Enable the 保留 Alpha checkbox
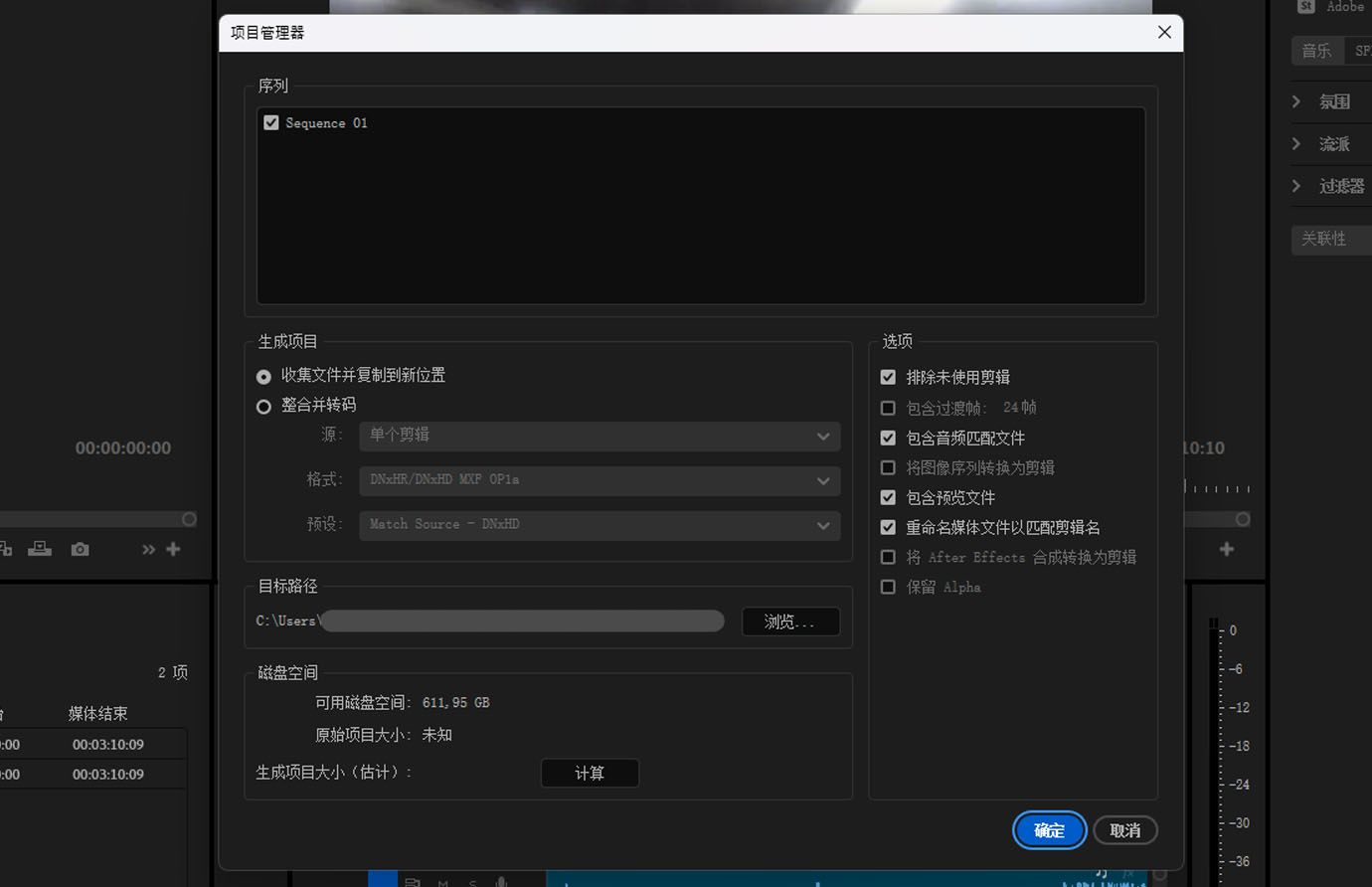 point(888,587)
